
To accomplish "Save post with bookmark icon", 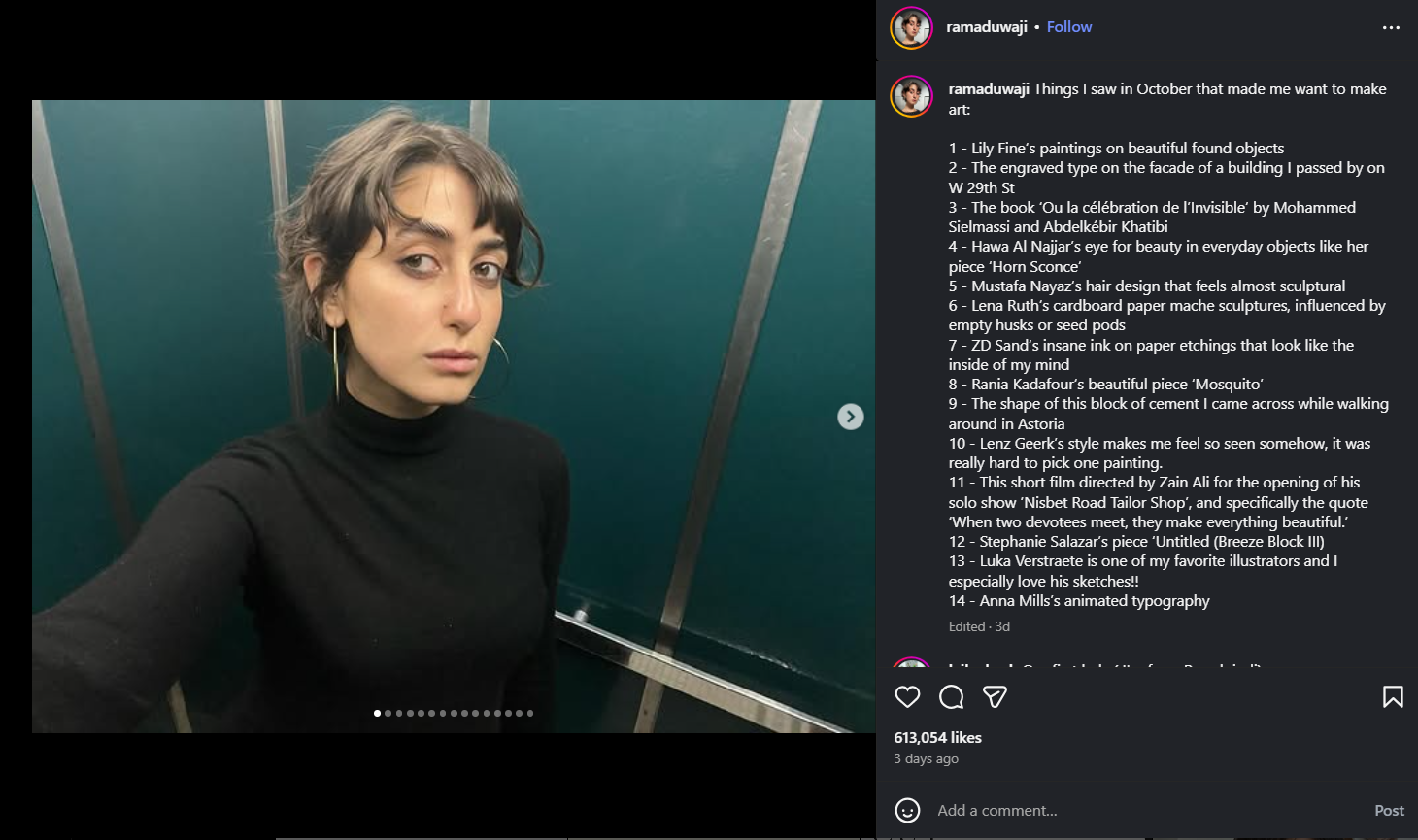I will click(1393, 696).
